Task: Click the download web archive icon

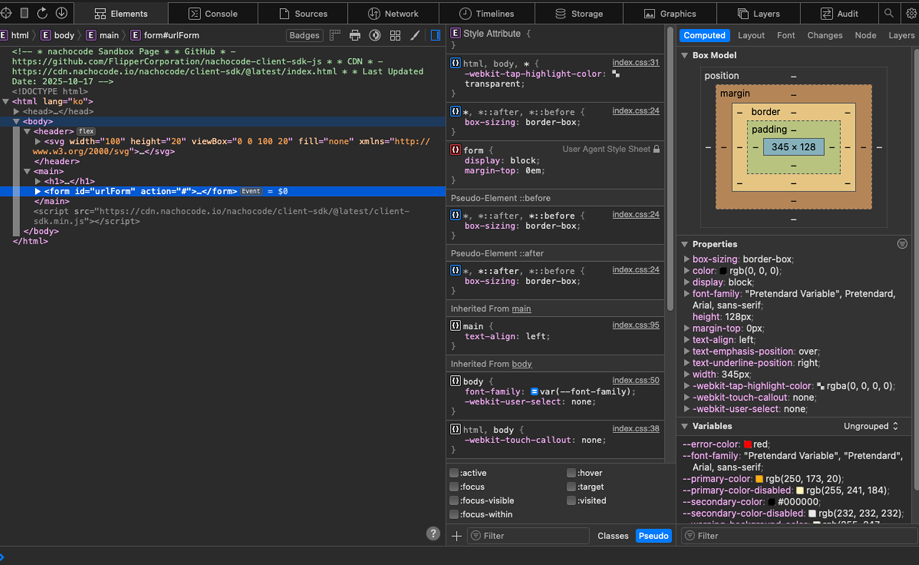Action: point(61,14)
